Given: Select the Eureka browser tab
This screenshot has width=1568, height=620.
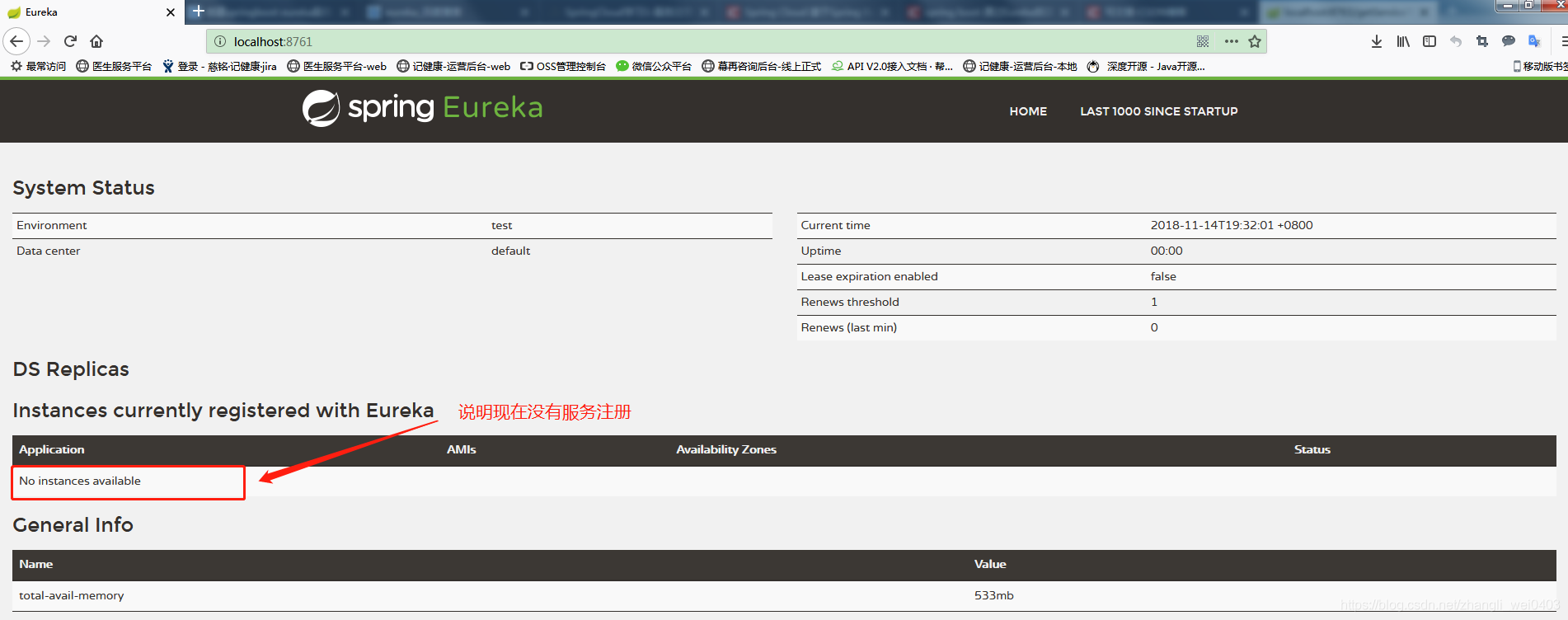Looking at the screenshot, I should pos(91,12).
